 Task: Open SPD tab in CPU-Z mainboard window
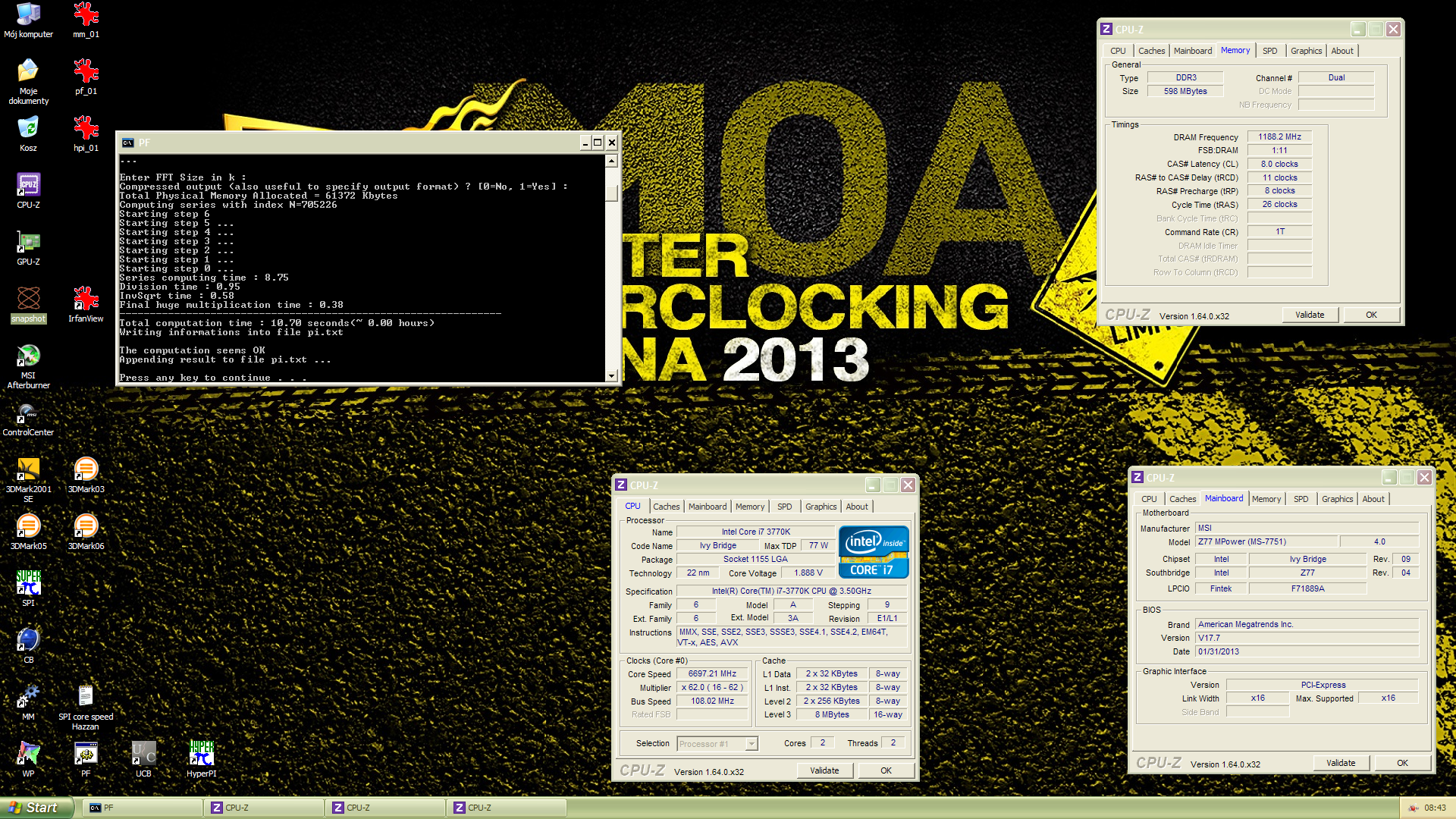[1301, 499]
